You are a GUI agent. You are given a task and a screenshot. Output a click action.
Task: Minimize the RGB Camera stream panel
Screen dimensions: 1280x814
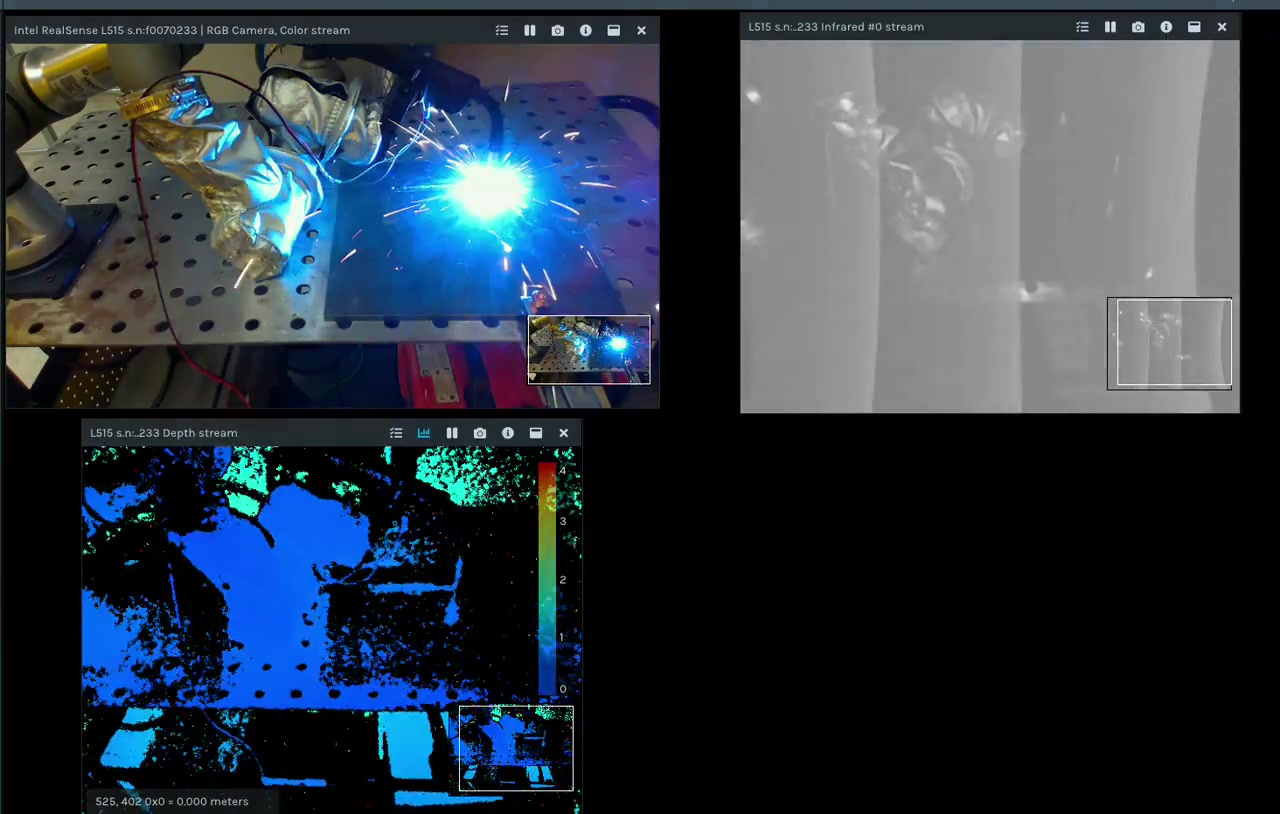click(x=614, y=31)
